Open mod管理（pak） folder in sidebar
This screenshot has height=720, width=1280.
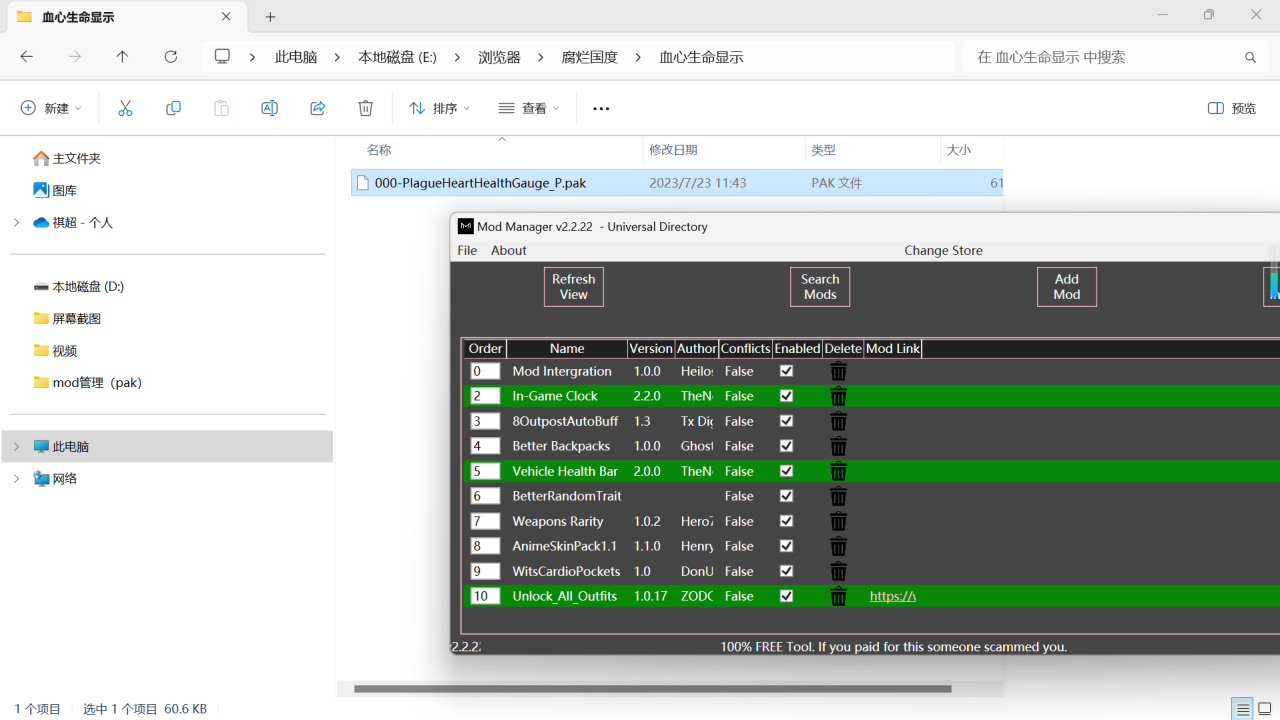click(97, 382)
